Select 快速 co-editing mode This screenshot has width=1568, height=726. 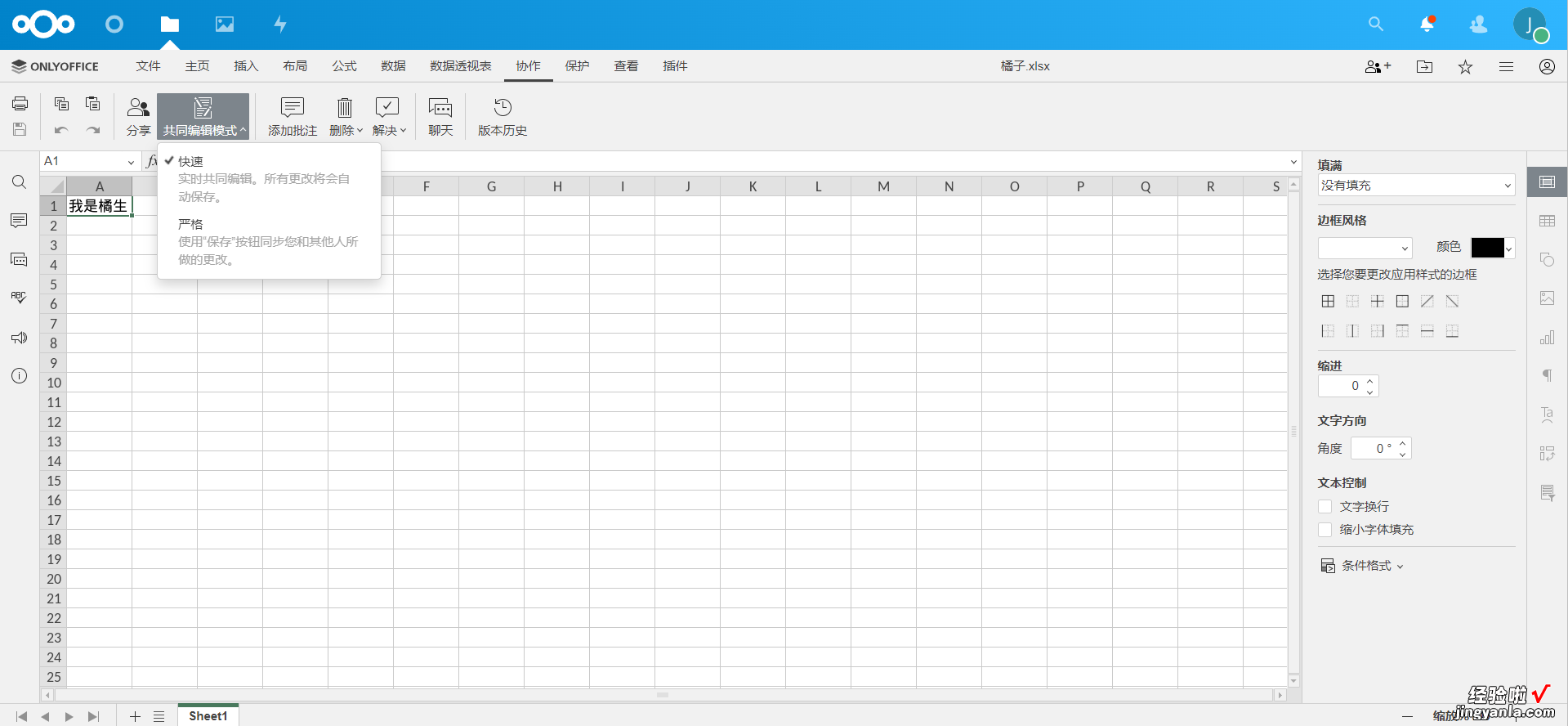pos(268,179)
